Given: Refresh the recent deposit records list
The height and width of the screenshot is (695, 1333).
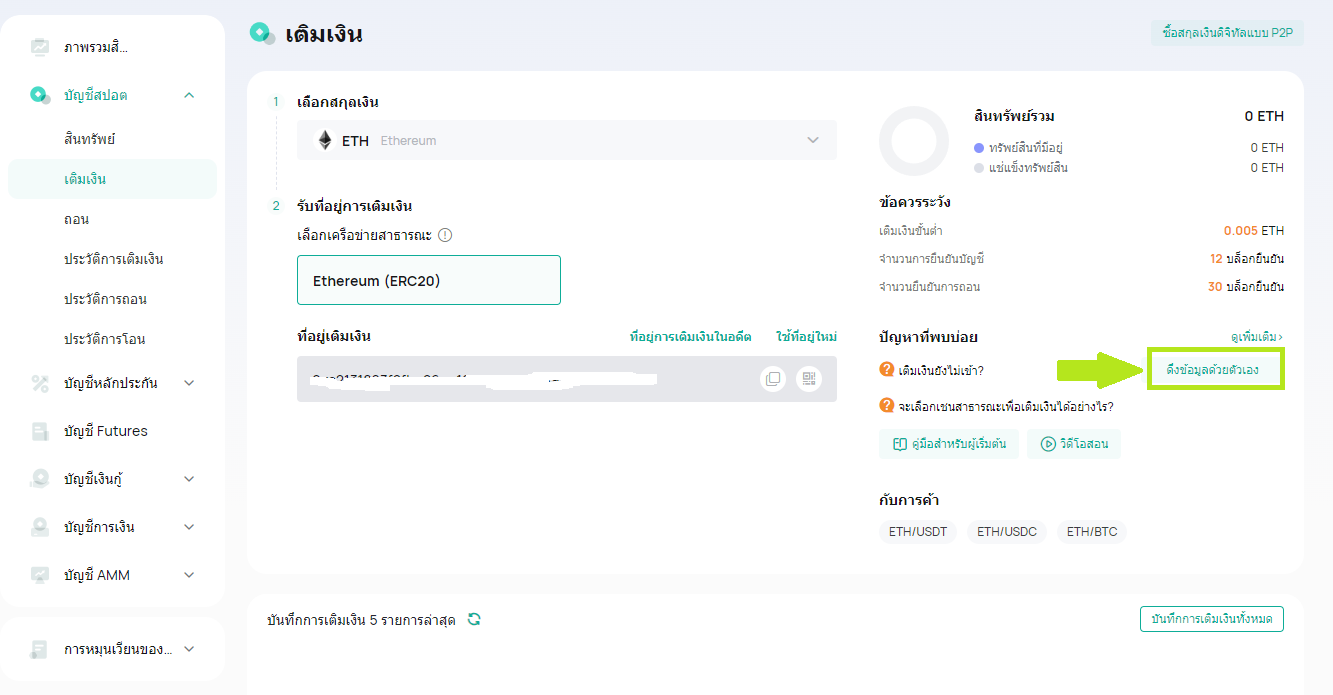Looking at the screenshot, I should [474, 619].
